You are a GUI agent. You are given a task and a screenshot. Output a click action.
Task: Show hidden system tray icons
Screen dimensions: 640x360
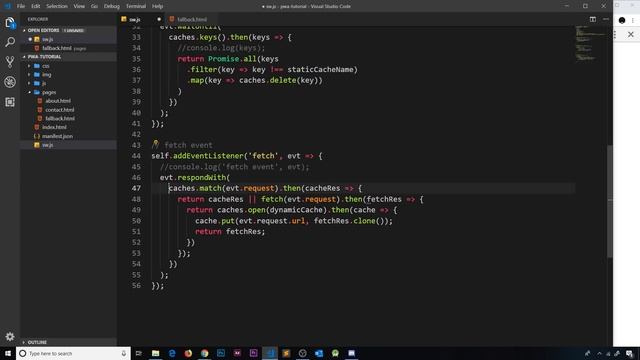coord(599,353)
